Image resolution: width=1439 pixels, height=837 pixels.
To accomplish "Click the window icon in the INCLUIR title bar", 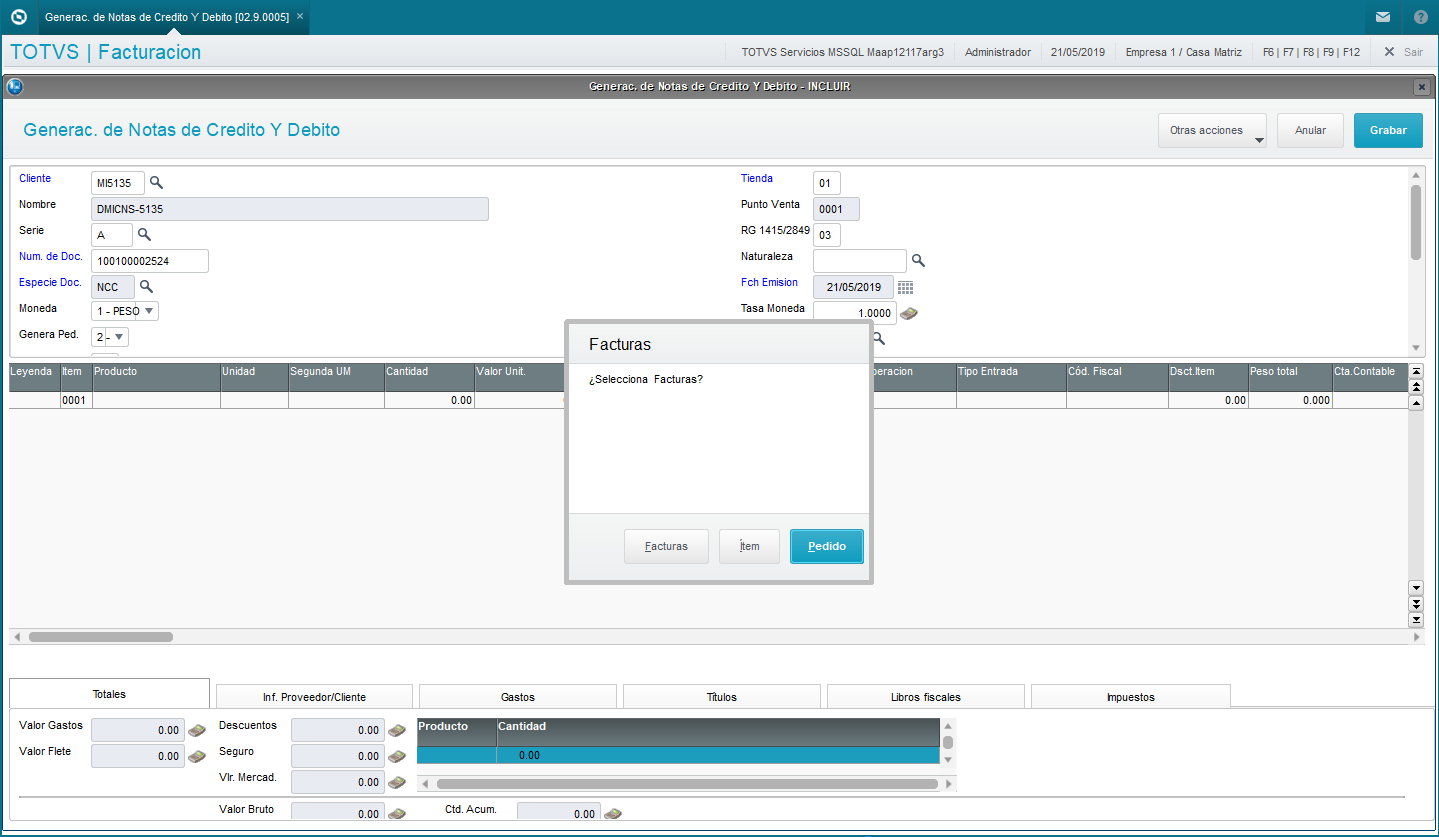I will coord(15,86).
